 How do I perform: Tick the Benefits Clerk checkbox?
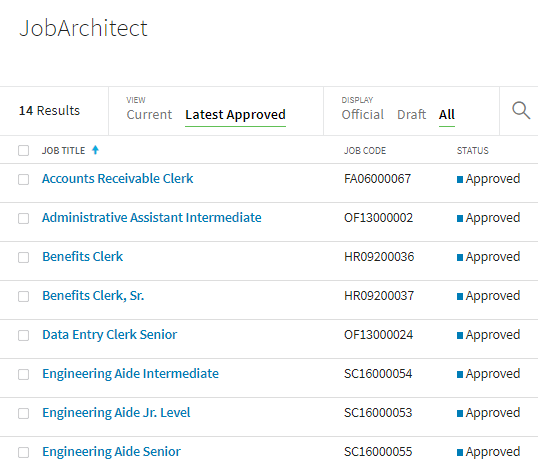click(23, 257)
